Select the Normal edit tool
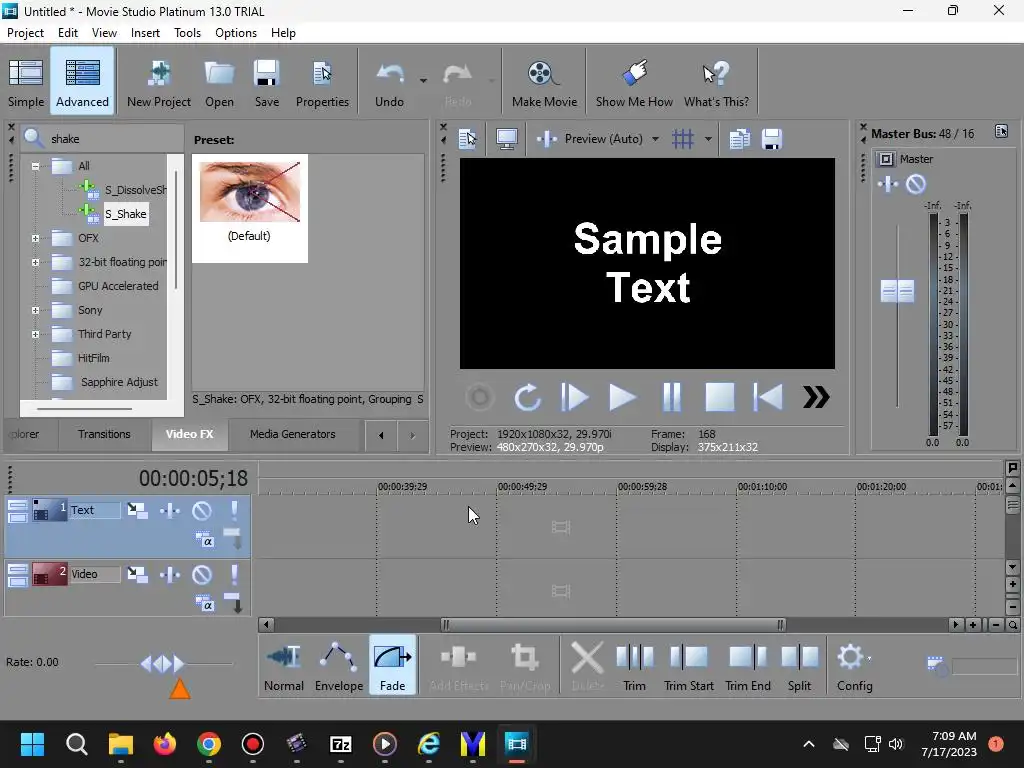Image resolution: width=1024 pixels, height=768 pixels. point(283,666)
